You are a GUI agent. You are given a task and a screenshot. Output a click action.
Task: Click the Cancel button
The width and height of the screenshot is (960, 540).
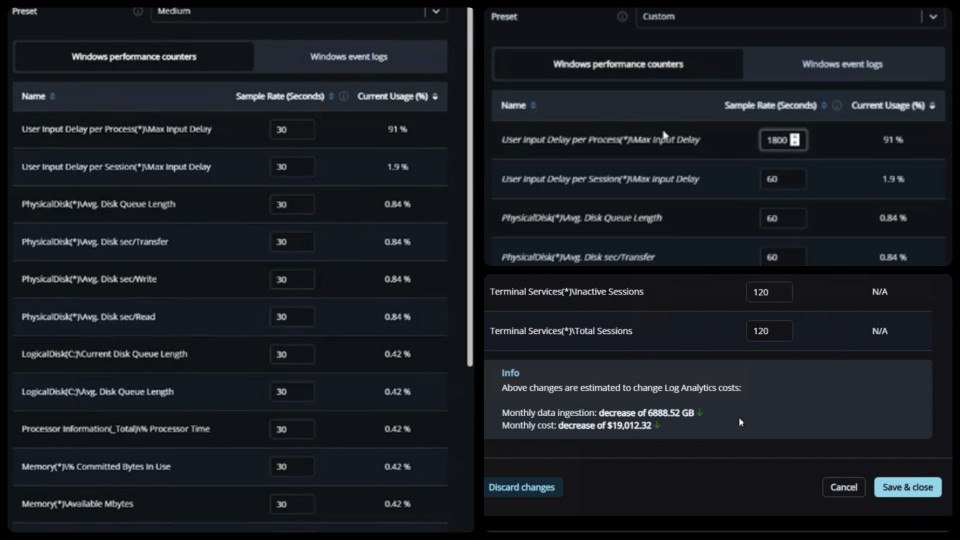(x=844, y=487)
